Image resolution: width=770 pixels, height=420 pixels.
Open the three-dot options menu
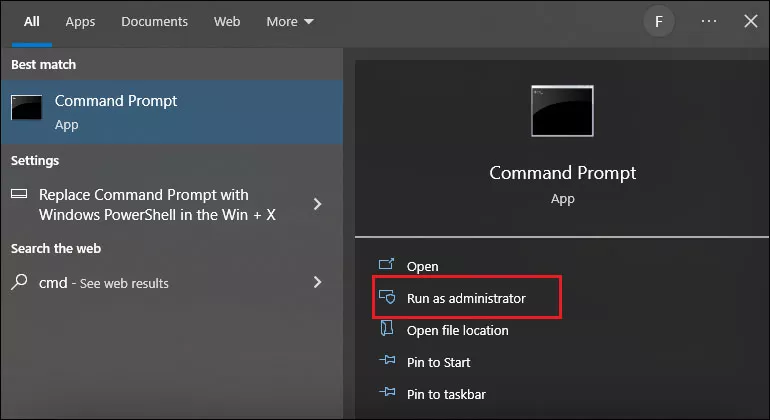point(709,21)
